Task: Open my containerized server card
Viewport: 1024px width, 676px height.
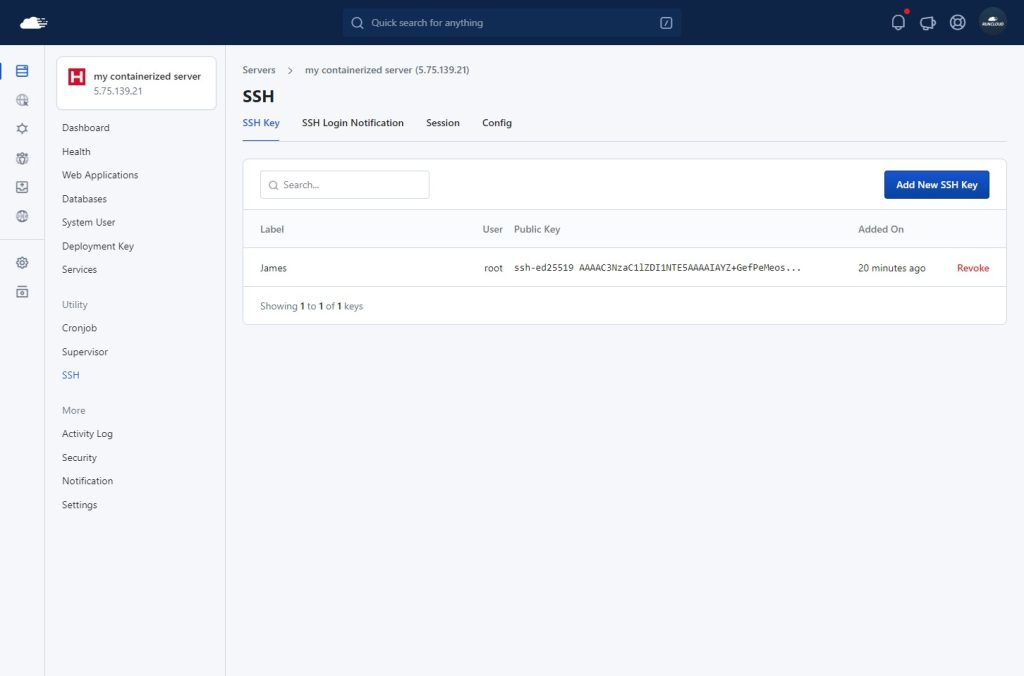Action: [136, 83]
